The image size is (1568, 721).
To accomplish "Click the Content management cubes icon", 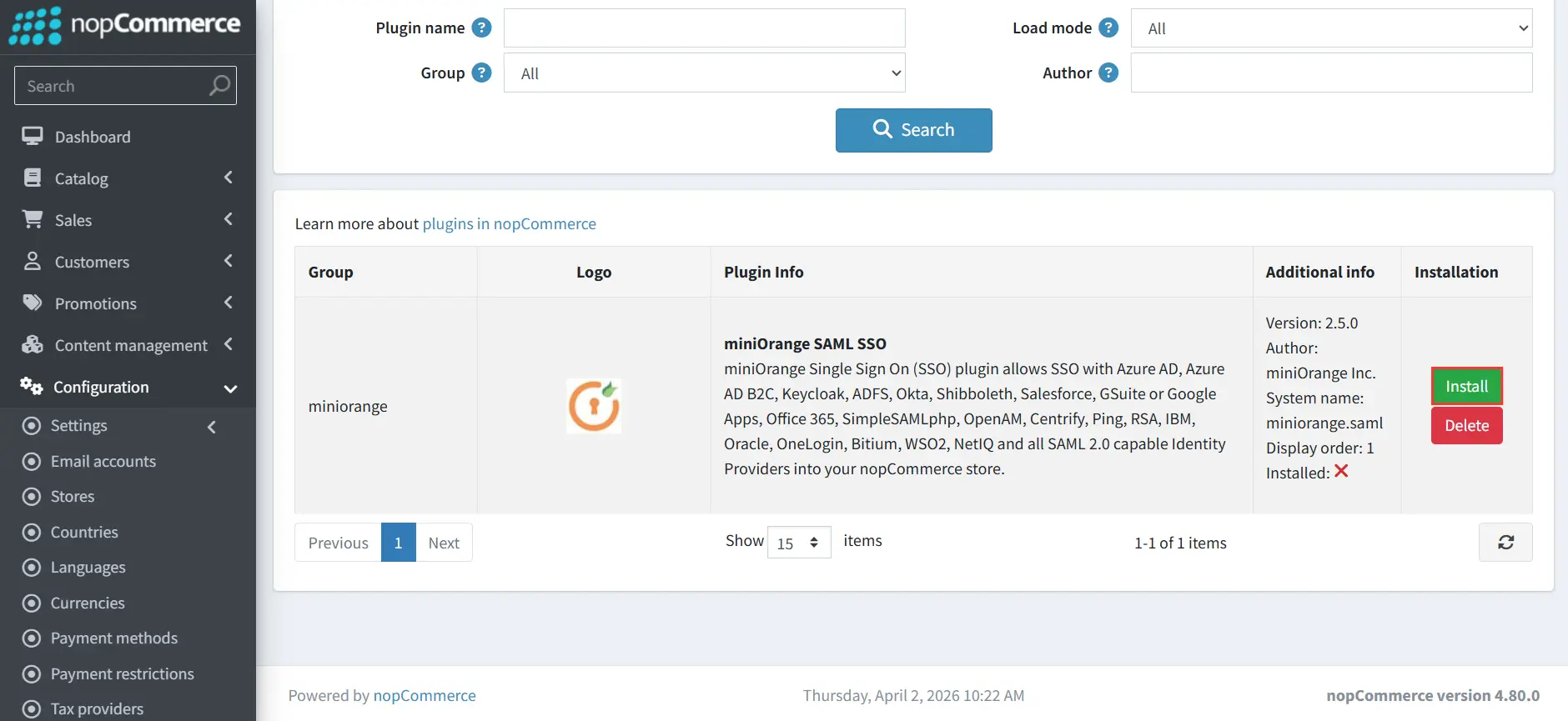I will click(33, 344).
